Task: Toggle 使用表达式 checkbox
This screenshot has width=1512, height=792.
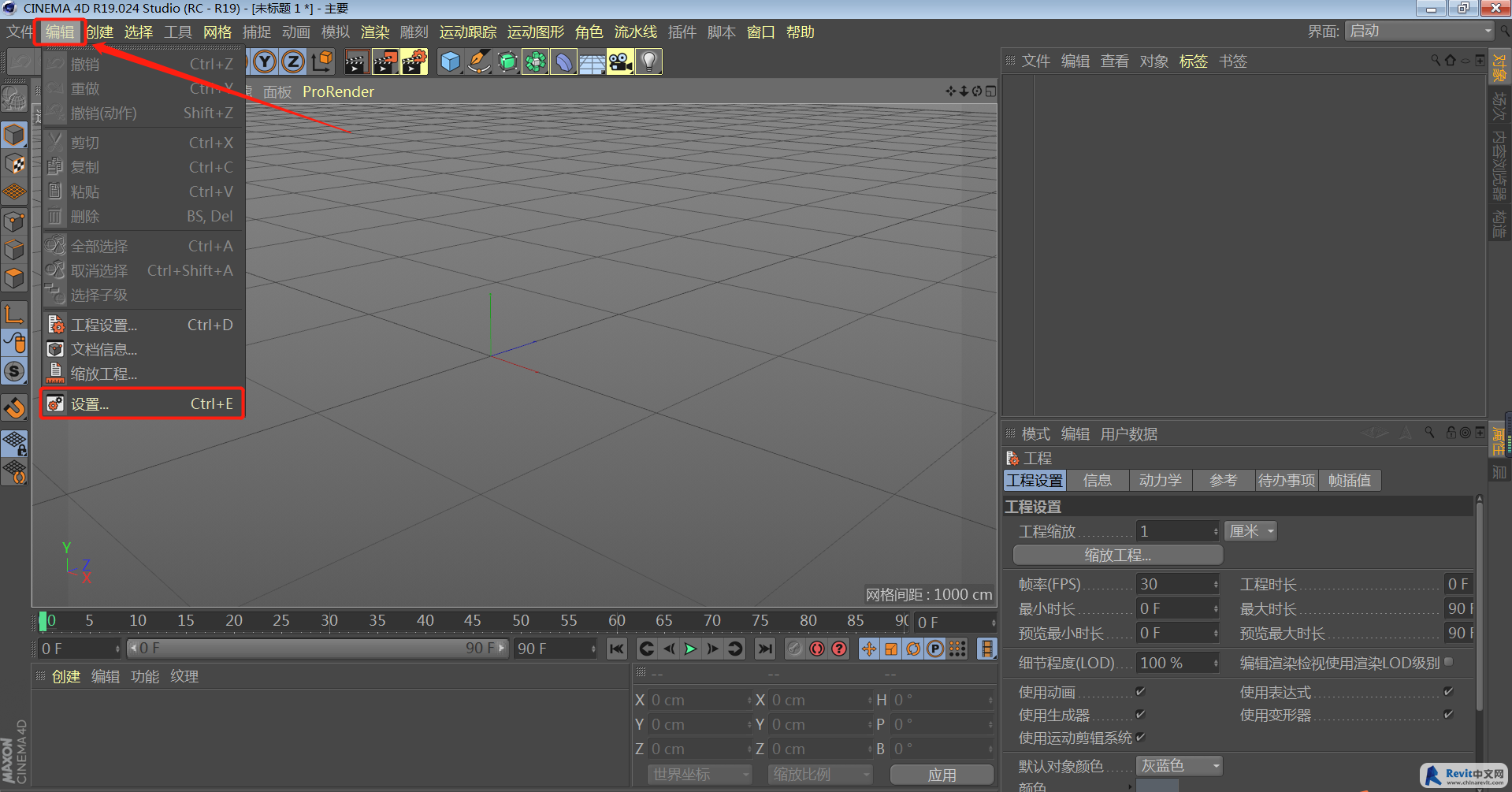Action: (1448, 691)
